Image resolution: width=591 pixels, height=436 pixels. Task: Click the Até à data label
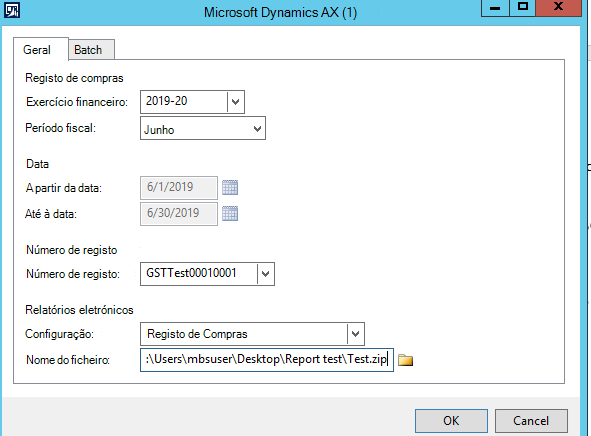coord(51,214)
